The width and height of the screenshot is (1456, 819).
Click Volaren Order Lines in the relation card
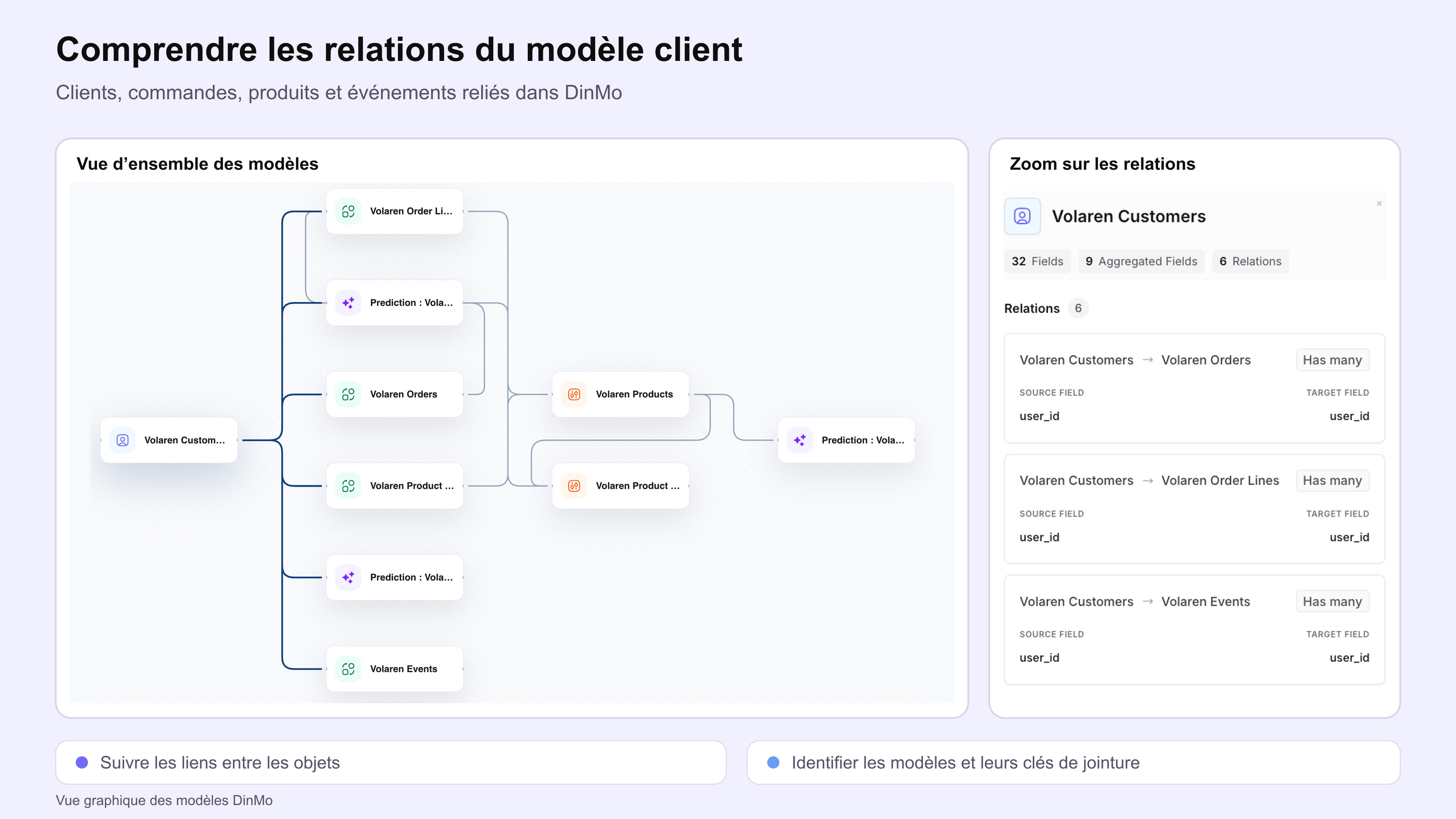pyautogui.click(x=1220, y=481)
